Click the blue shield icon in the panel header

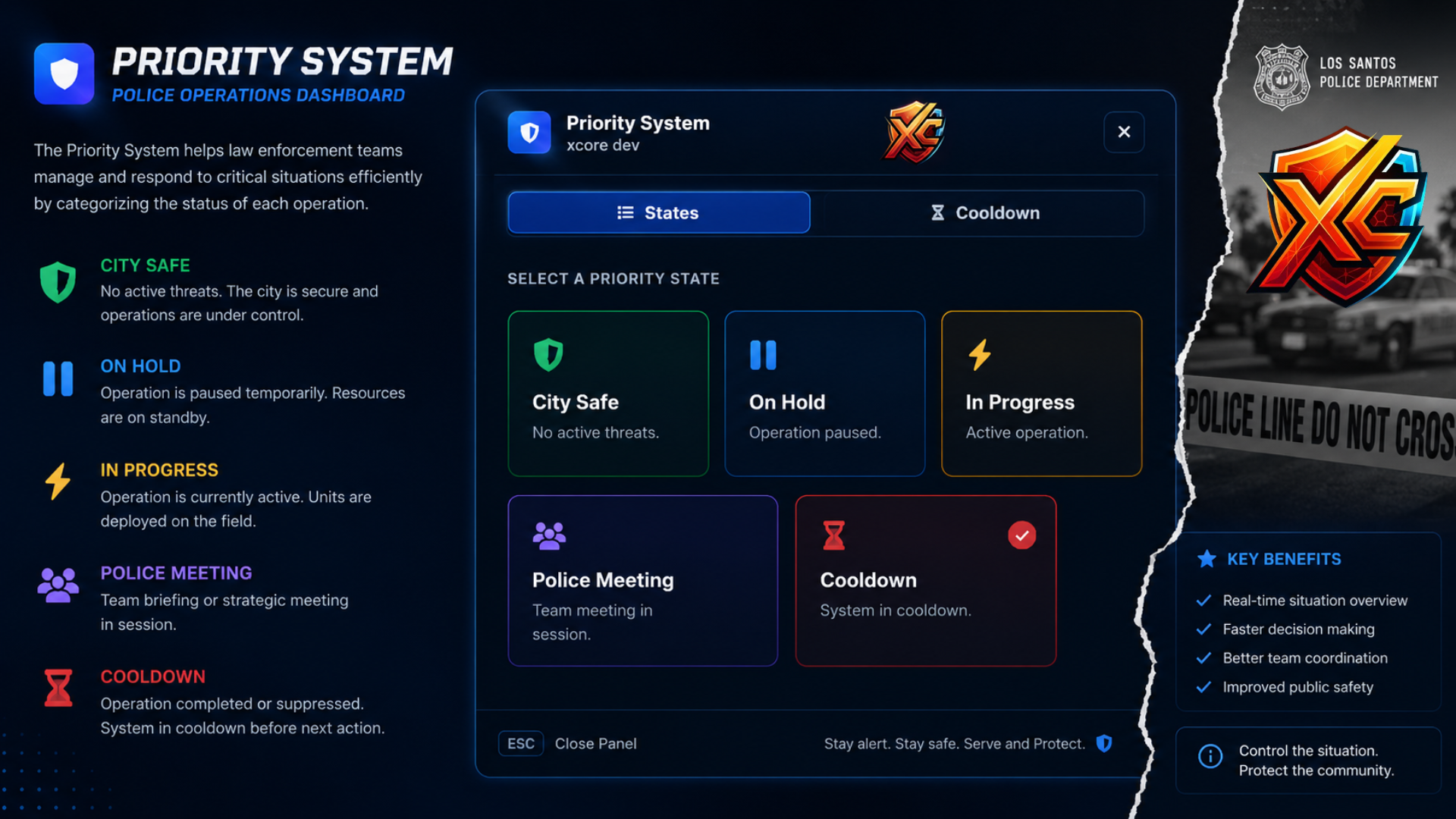(x=529, y=133)
